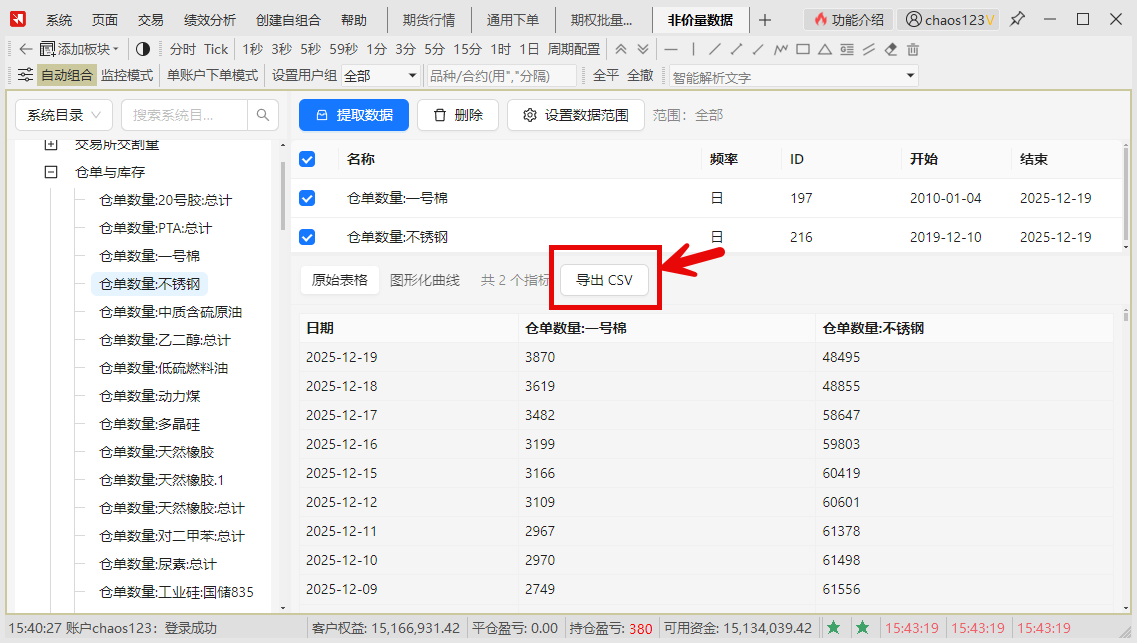Select the triangle drawing tool

click(x=824, y=49)
